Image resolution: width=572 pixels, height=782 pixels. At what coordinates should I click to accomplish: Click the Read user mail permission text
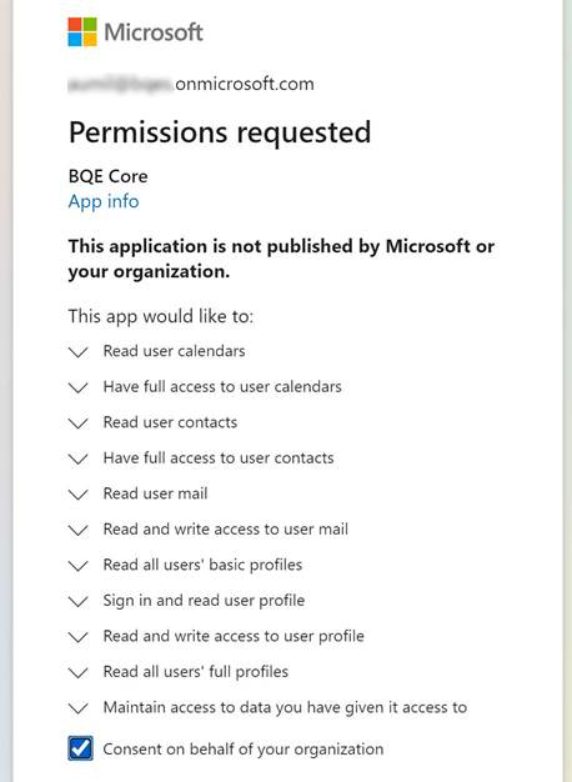[155, 494]
